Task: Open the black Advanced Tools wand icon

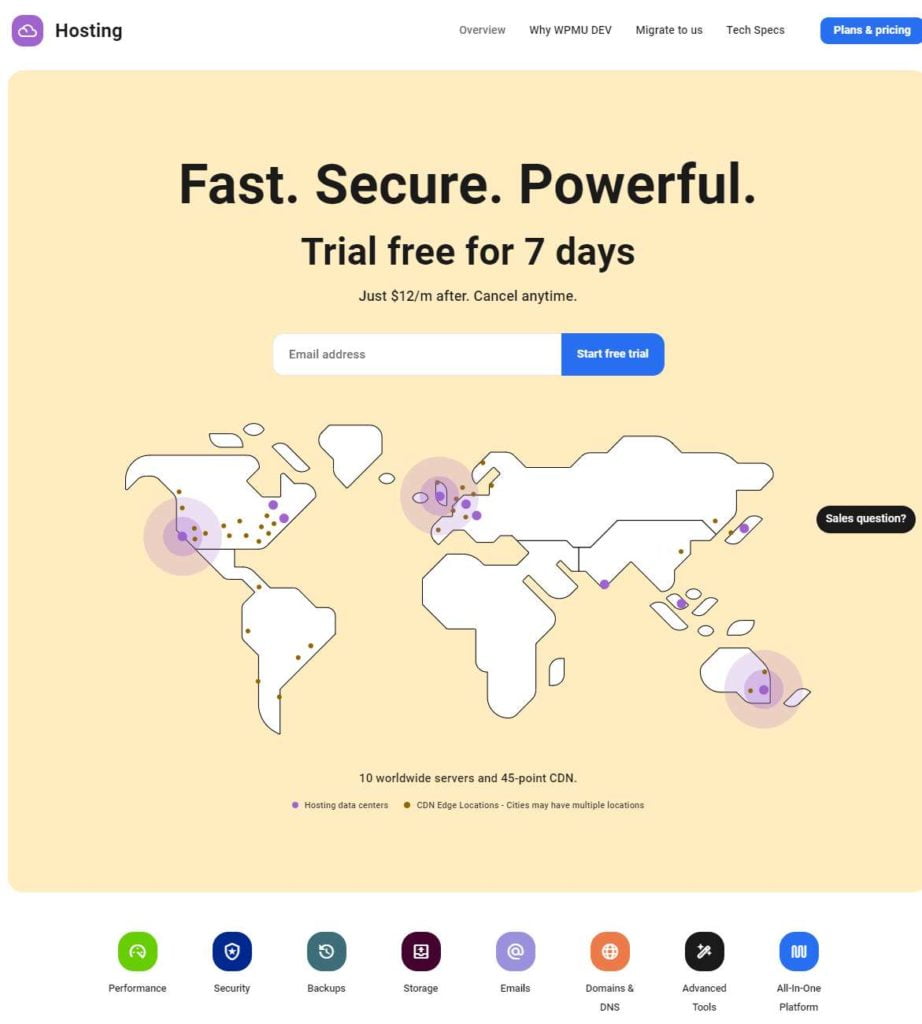Action: click(x=705, y=951)
